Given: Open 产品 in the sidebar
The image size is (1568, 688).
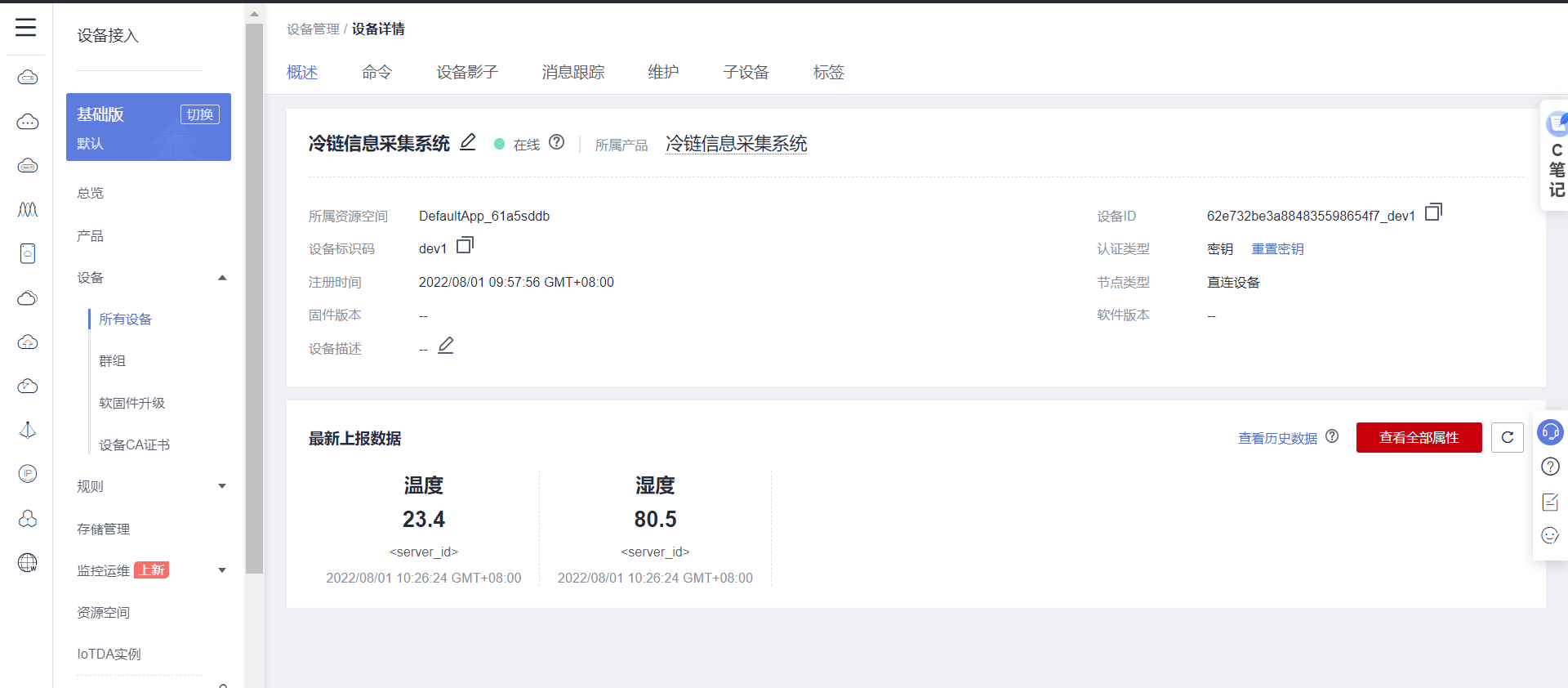Looking at the screenshot, I should point(91,236).
